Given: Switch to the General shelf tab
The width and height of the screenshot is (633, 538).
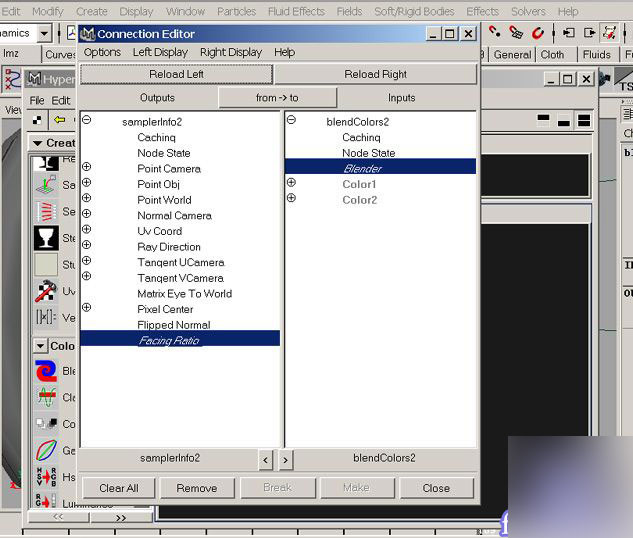Looking at the screenshot, I should pyautogui.click(x=512, y=54).
